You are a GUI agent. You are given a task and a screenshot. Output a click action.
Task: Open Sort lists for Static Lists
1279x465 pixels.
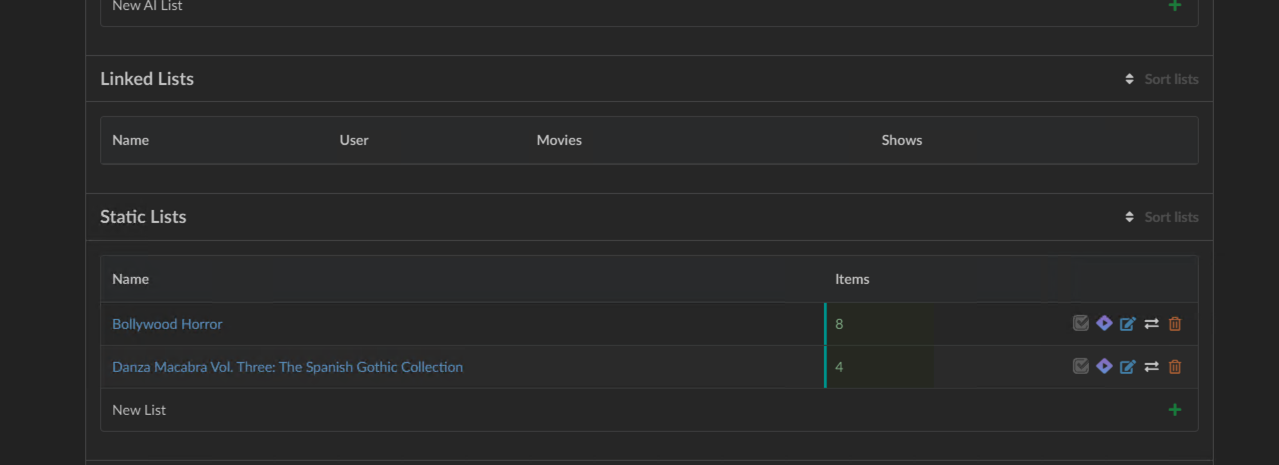pyautogui.click(x=1161, y=217)
